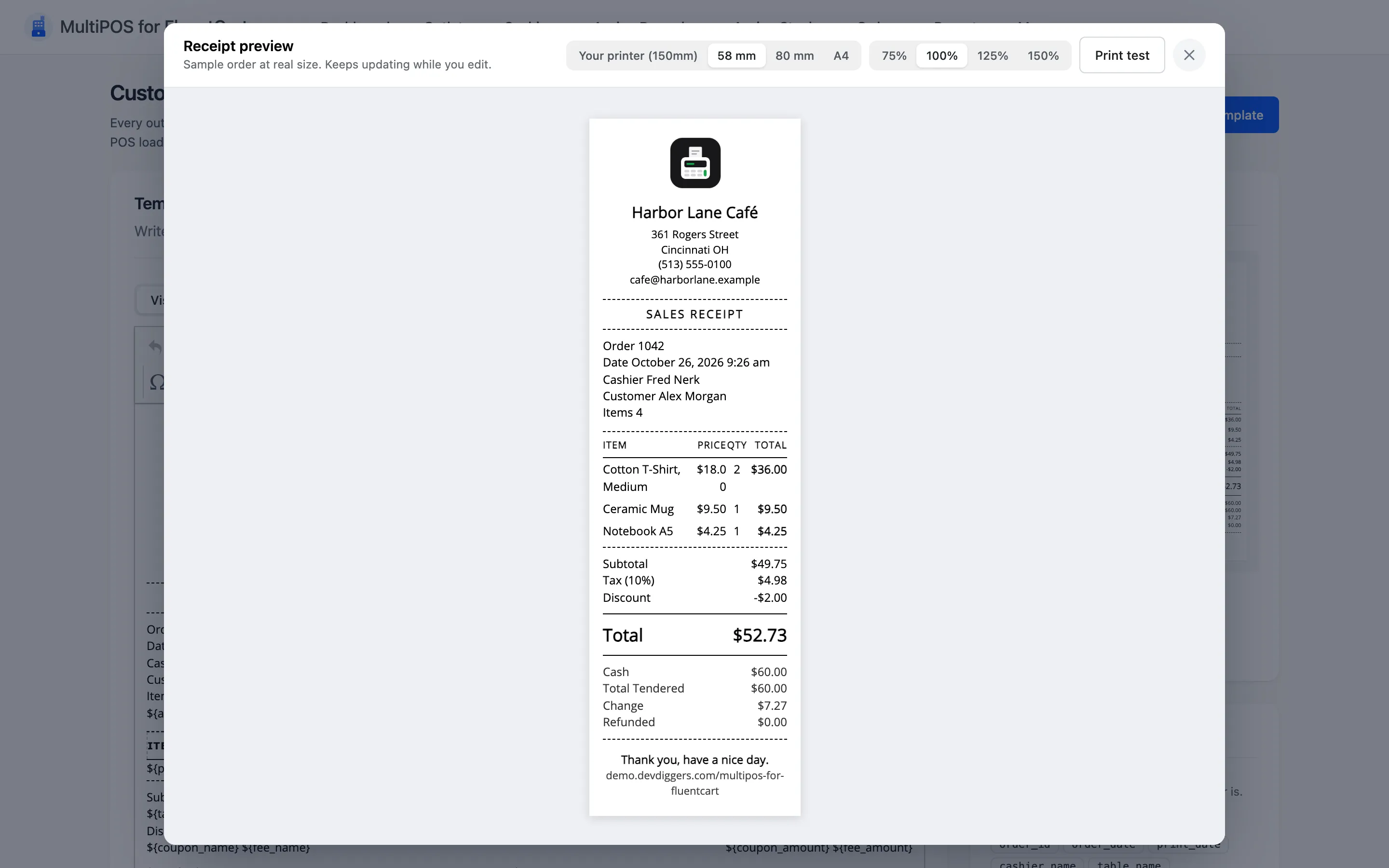Zoom preview to 125%
The height and width of the screenshot is (868, 1389).
(x=993, y=55)
